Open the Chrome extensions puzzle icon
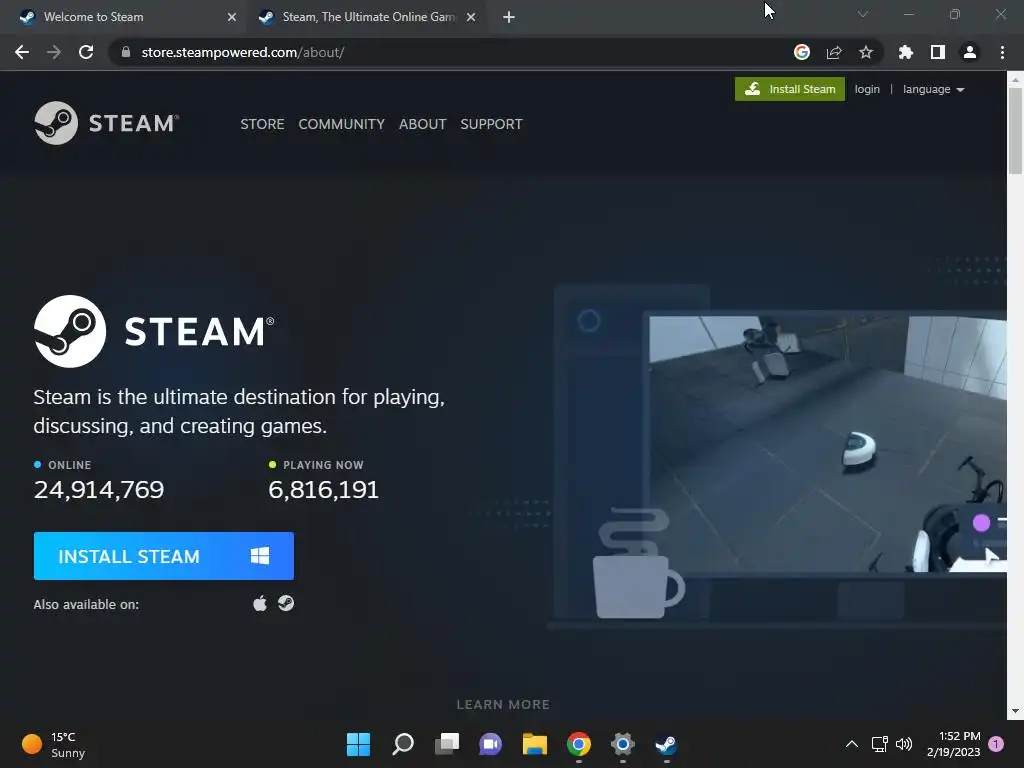The width and height of the screenshot is (1024, 768). pos(906,52)
